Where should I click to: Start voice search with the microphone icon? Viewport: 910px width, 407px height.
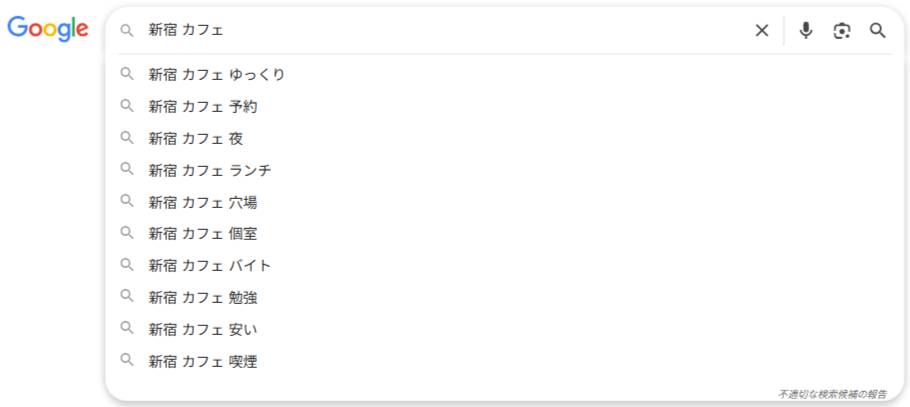tap(806, 30)
